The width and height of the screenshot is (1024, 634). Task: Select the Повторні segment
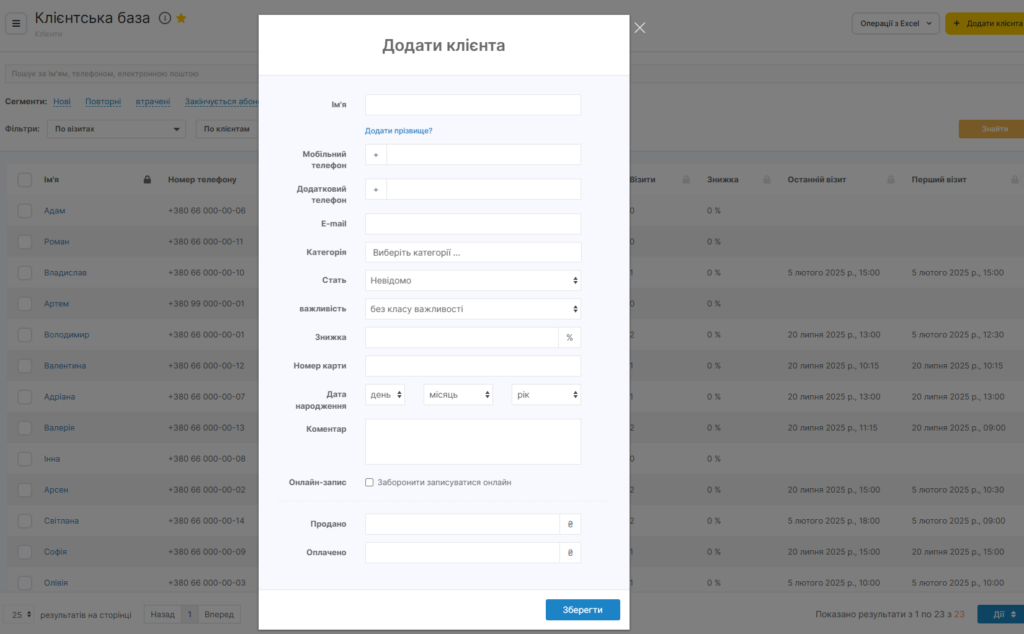coord(103,101)
